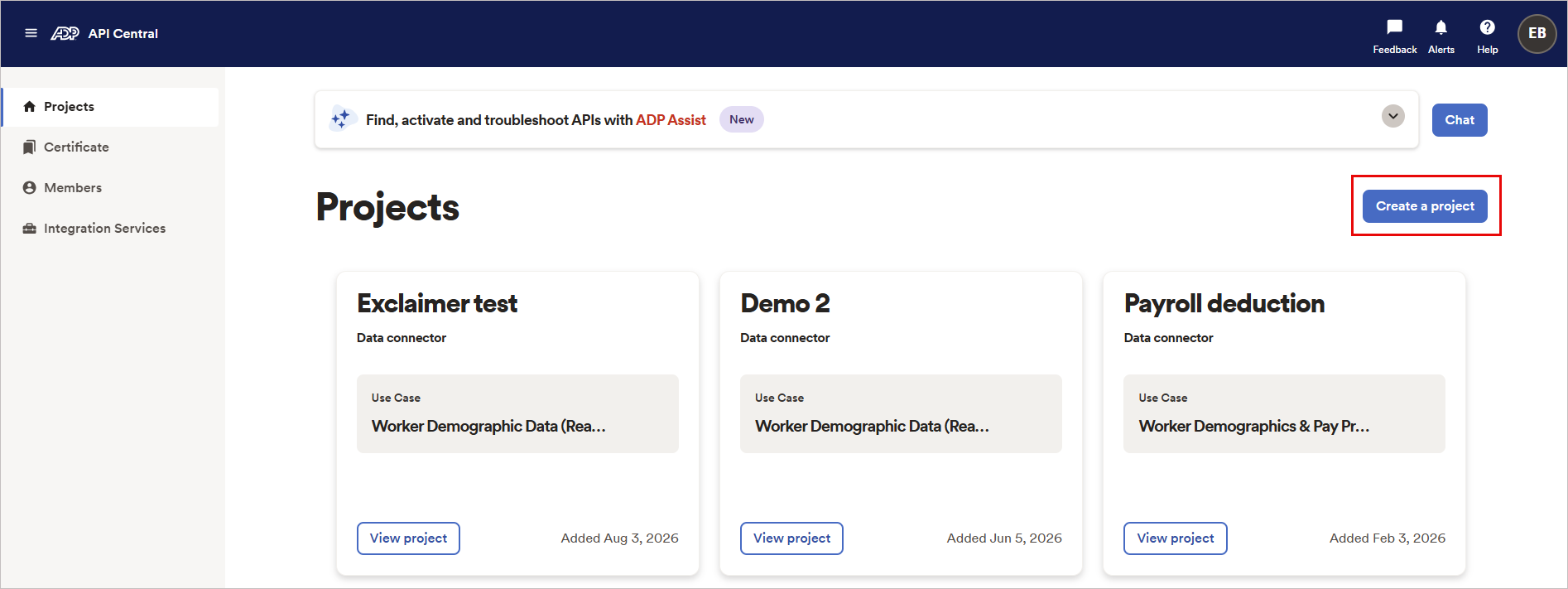The image size is (1568, 589).
Task: Open the Feedback speech bubble icon
Action: pyautogui.click(x=1394, y=27)
